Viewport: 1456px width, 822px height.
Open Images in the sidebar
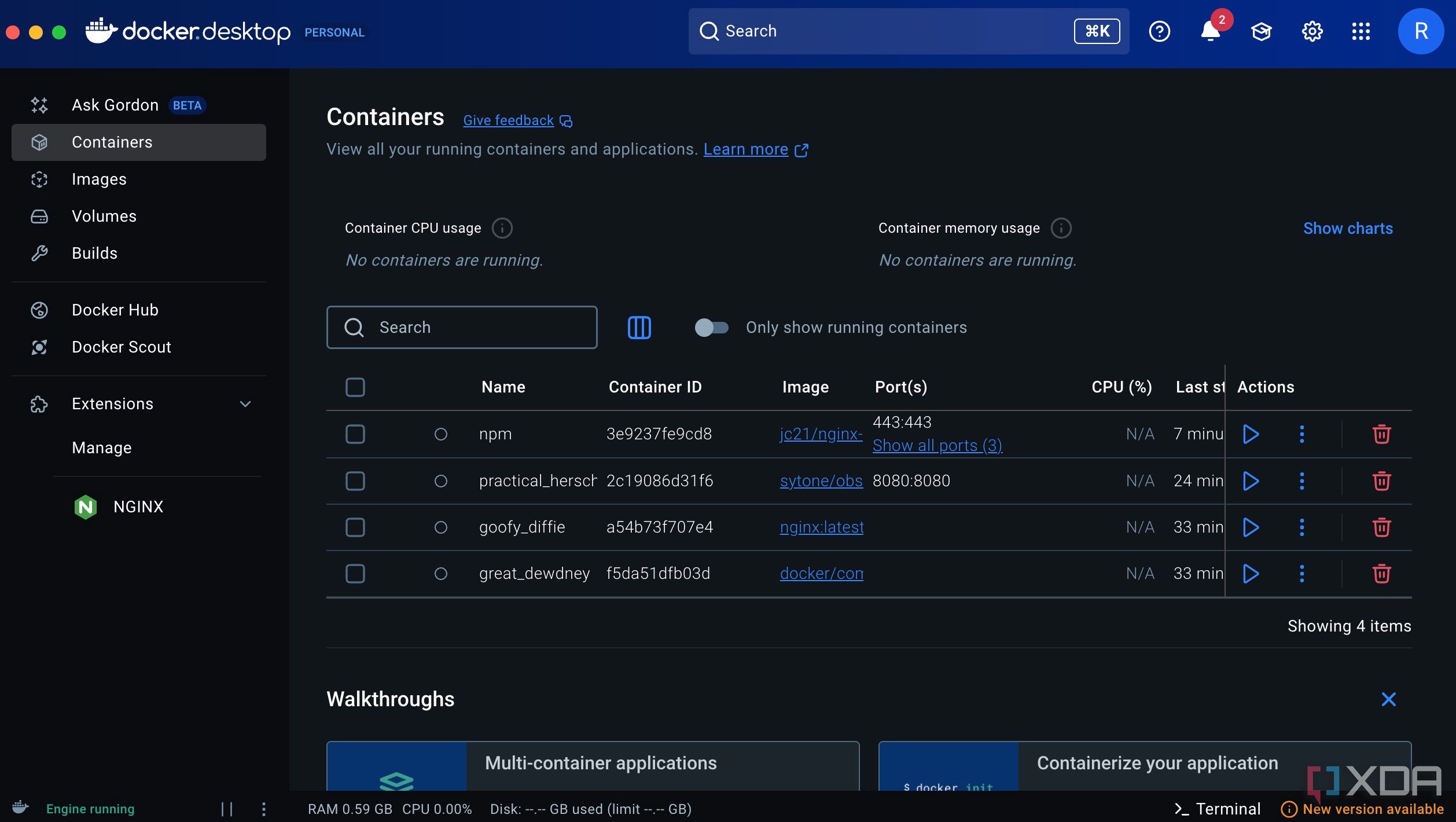pos(139,179)
